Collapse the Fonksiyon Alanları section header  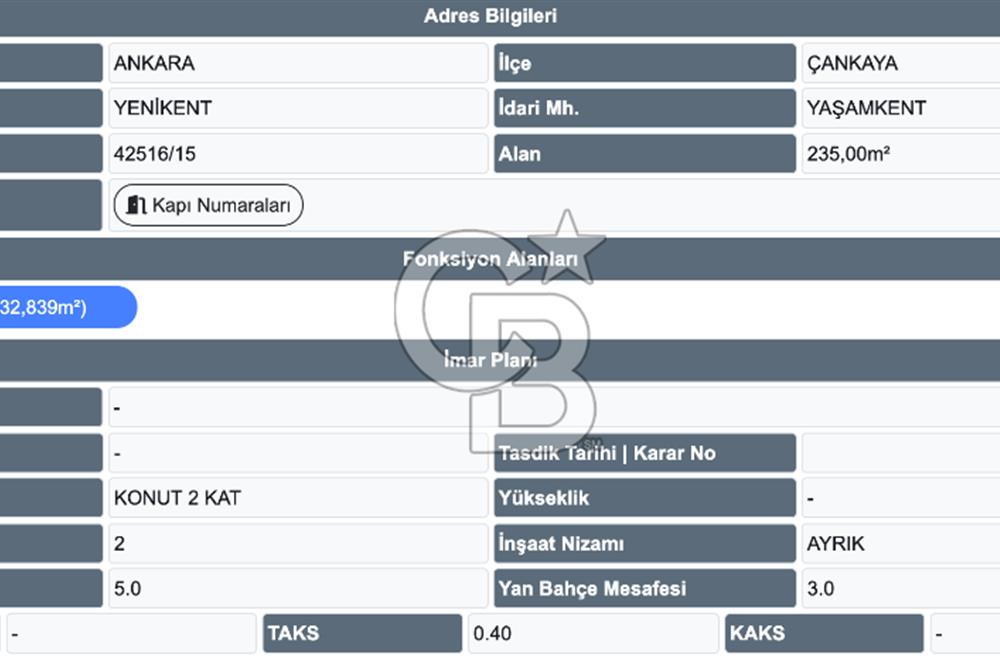coord(490,259)
